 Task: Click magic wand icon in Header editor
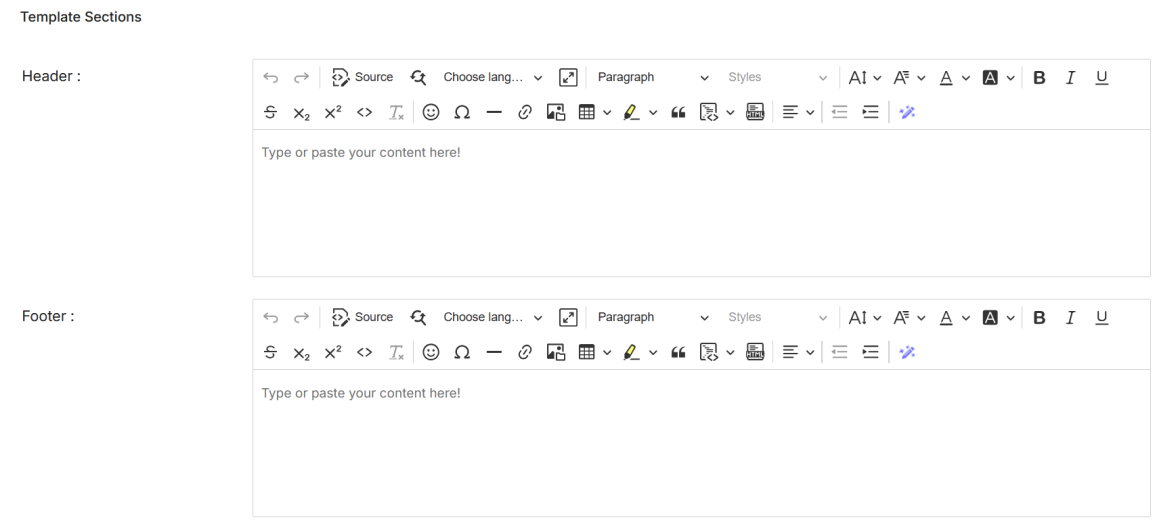point(908,112)
